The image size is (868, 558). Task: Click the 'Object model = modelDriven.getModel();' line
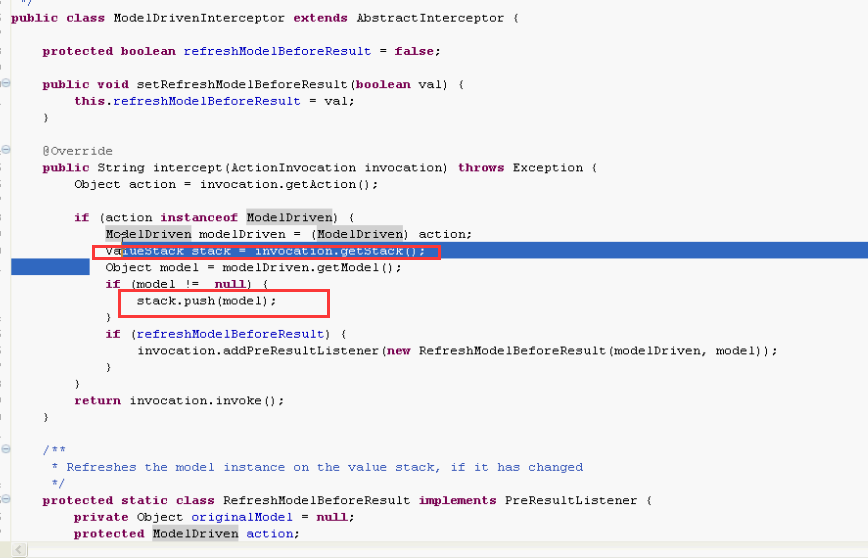[x=253, y=268]
